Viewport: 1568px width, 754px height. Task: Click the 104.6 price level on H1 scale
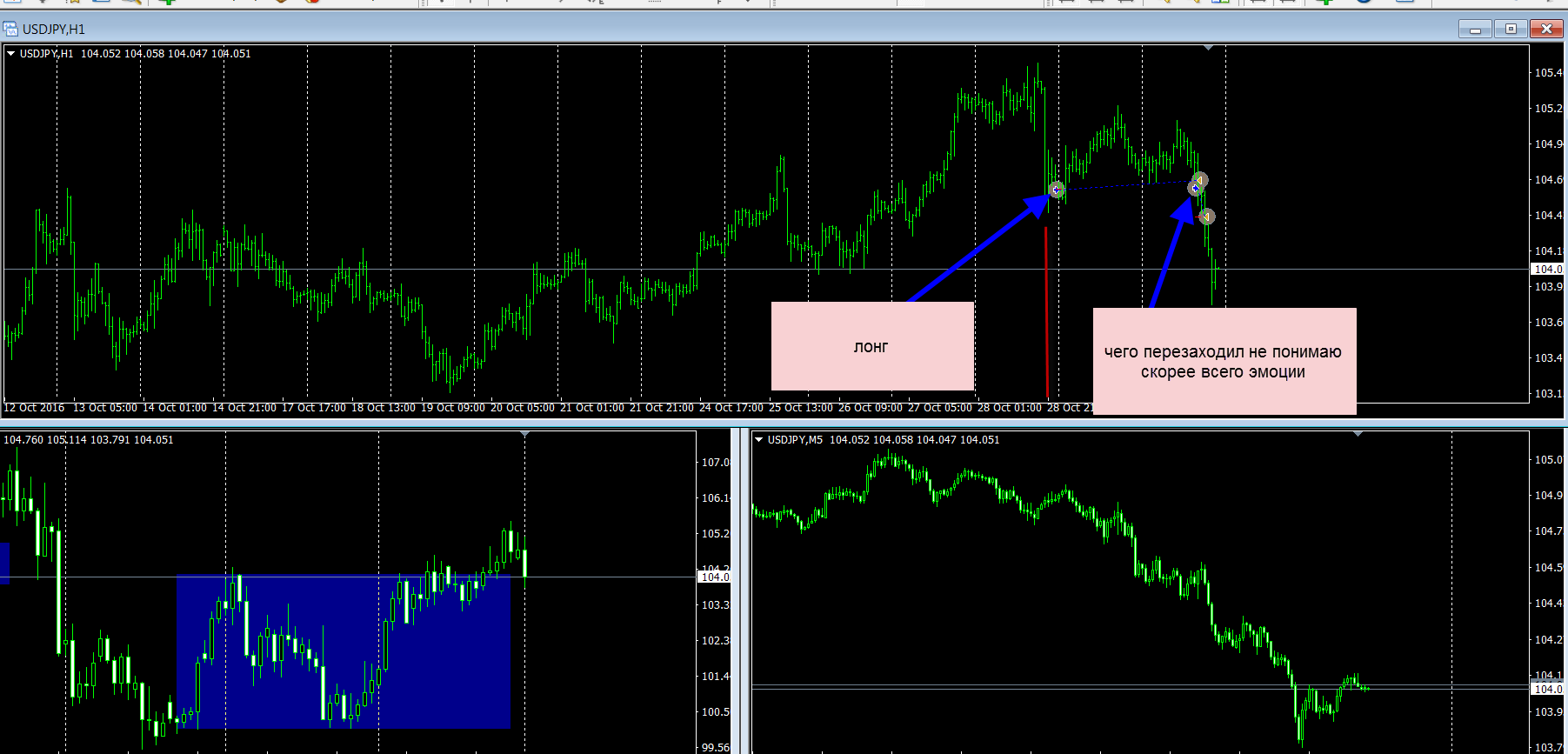[1548, 179]
